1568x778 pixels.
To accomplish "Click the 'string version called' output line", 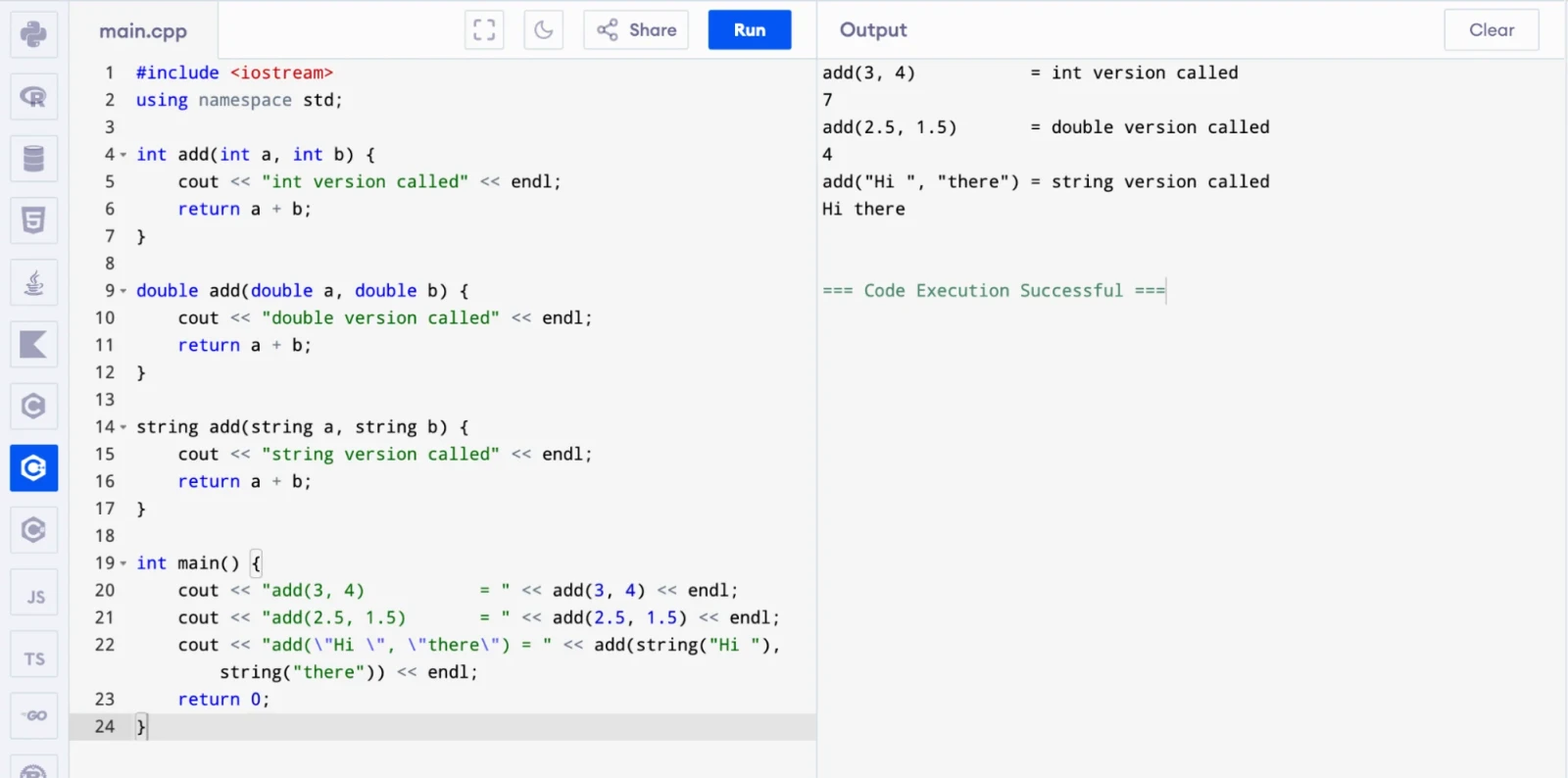I will (1046, 181).
